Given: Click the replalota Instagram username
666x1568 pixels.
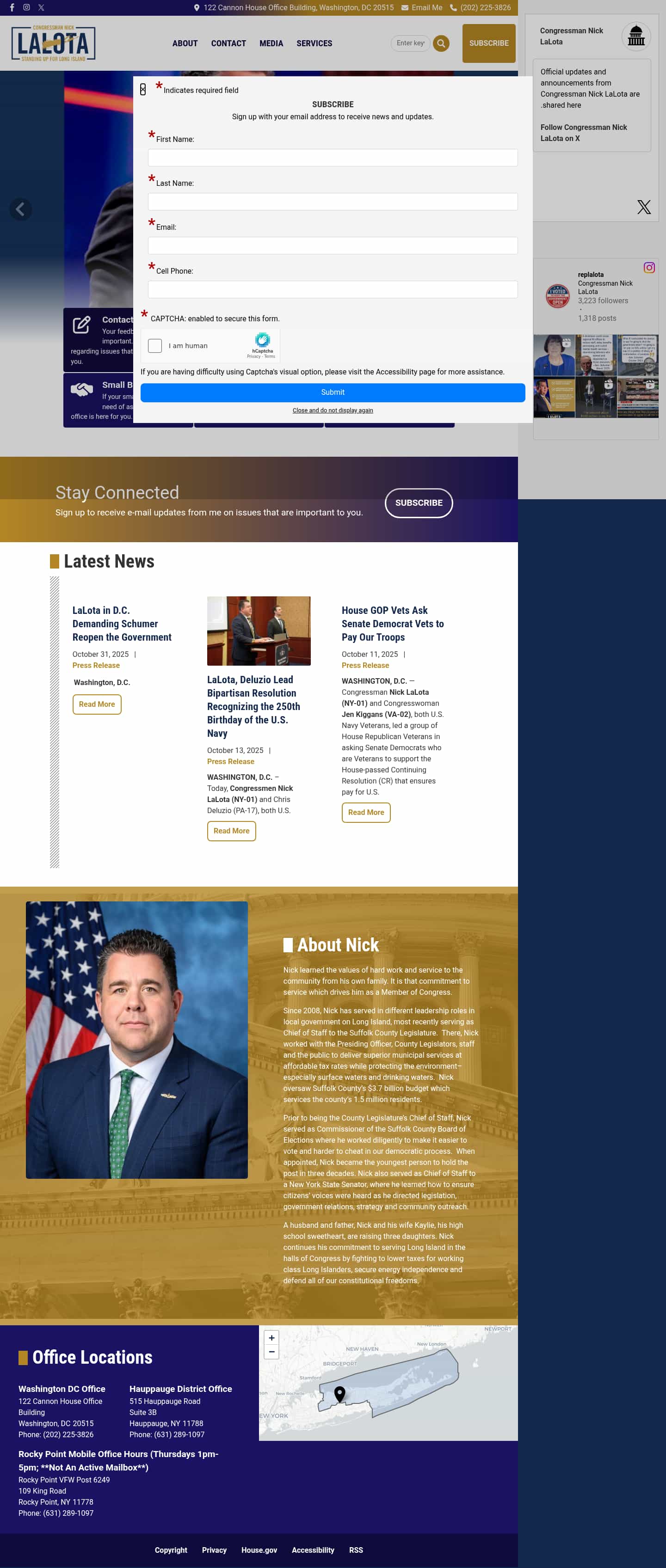Looking at the screenshot, I should click(591, 275).
